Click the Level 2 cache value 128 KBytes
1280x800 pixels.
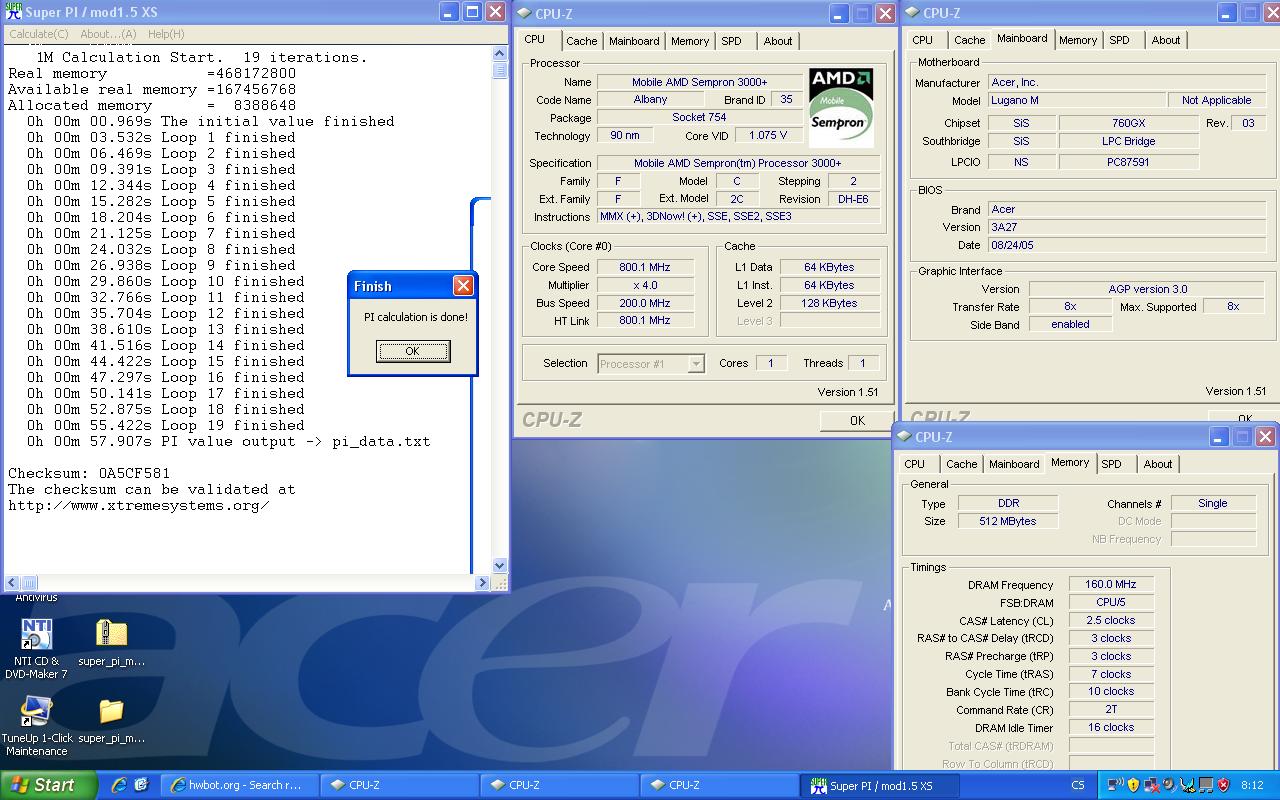[830, 303]
